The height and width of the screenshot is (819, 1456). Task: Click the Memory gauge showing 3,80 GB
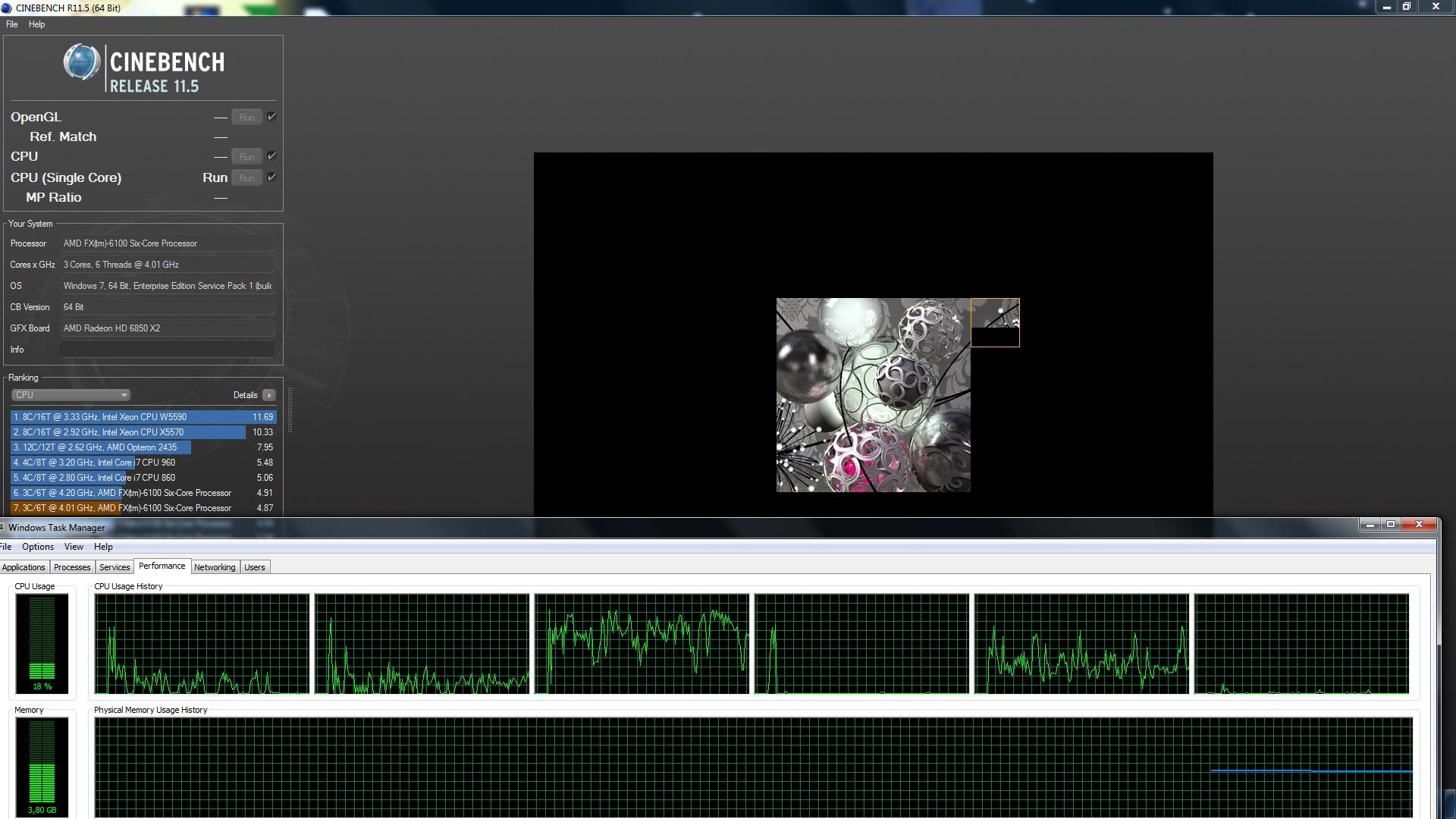[42, 767]
